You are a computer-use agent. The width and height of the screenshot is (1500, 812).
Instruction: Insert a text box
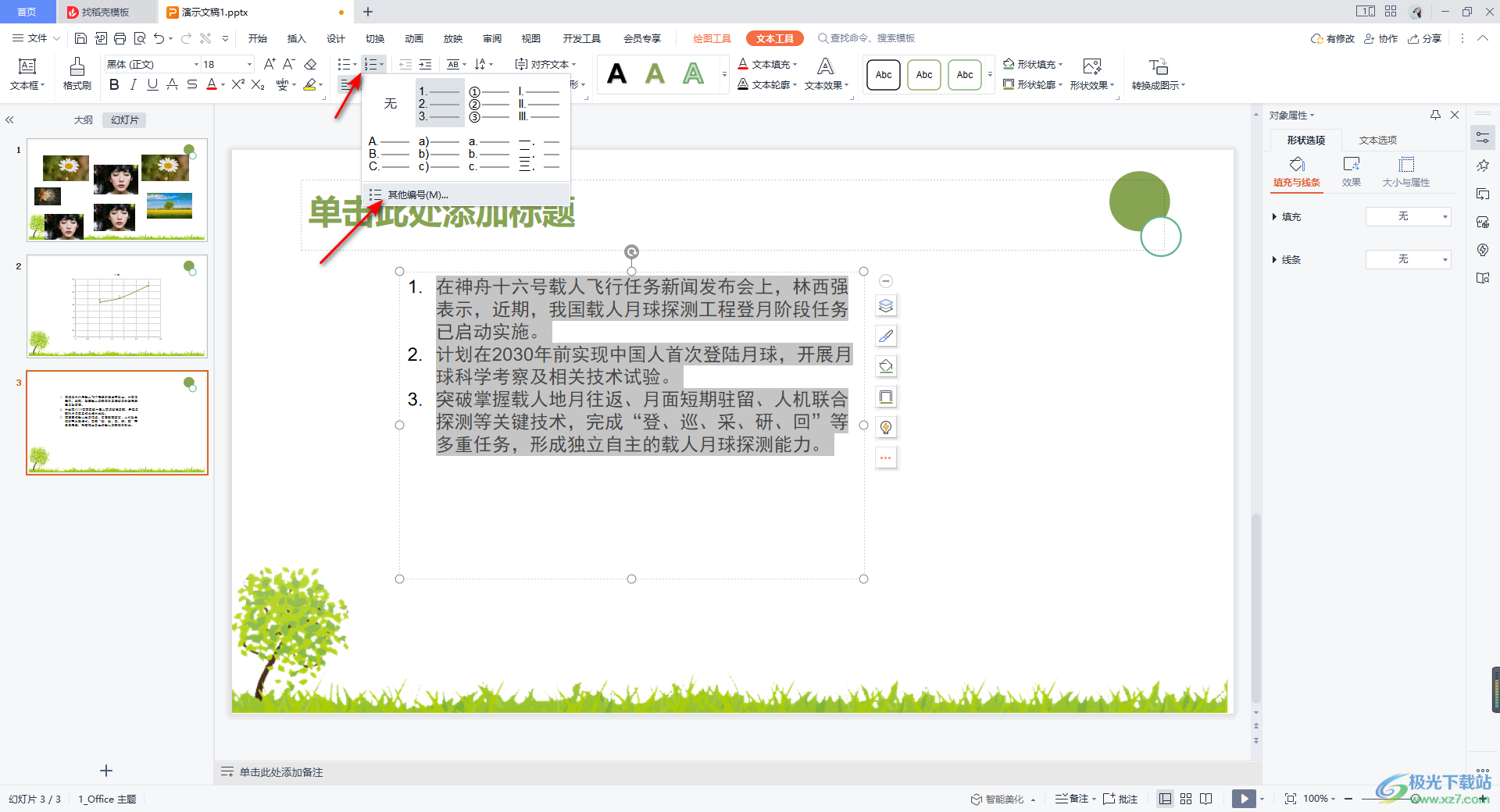pyautogui.click(x=27, y=74)
